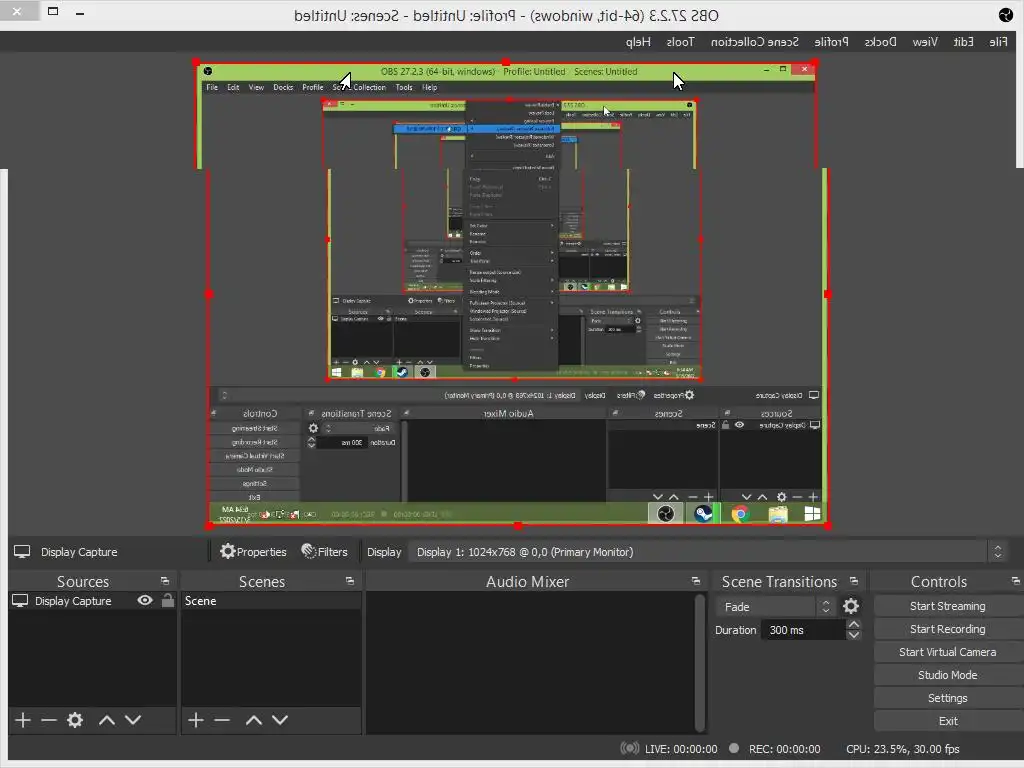Viewport: 1024px width, 768px height.
Task: Open the Docks menu in the main menu bar
Action: (880, 42)
